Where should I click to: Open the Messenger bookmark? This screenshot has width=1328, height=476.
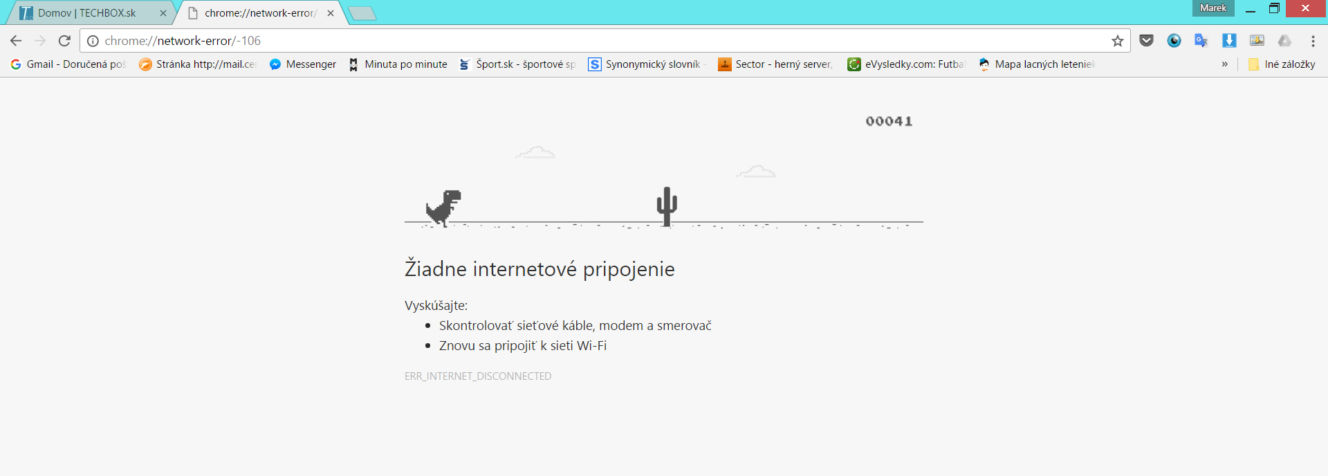[x=302, y=64]
